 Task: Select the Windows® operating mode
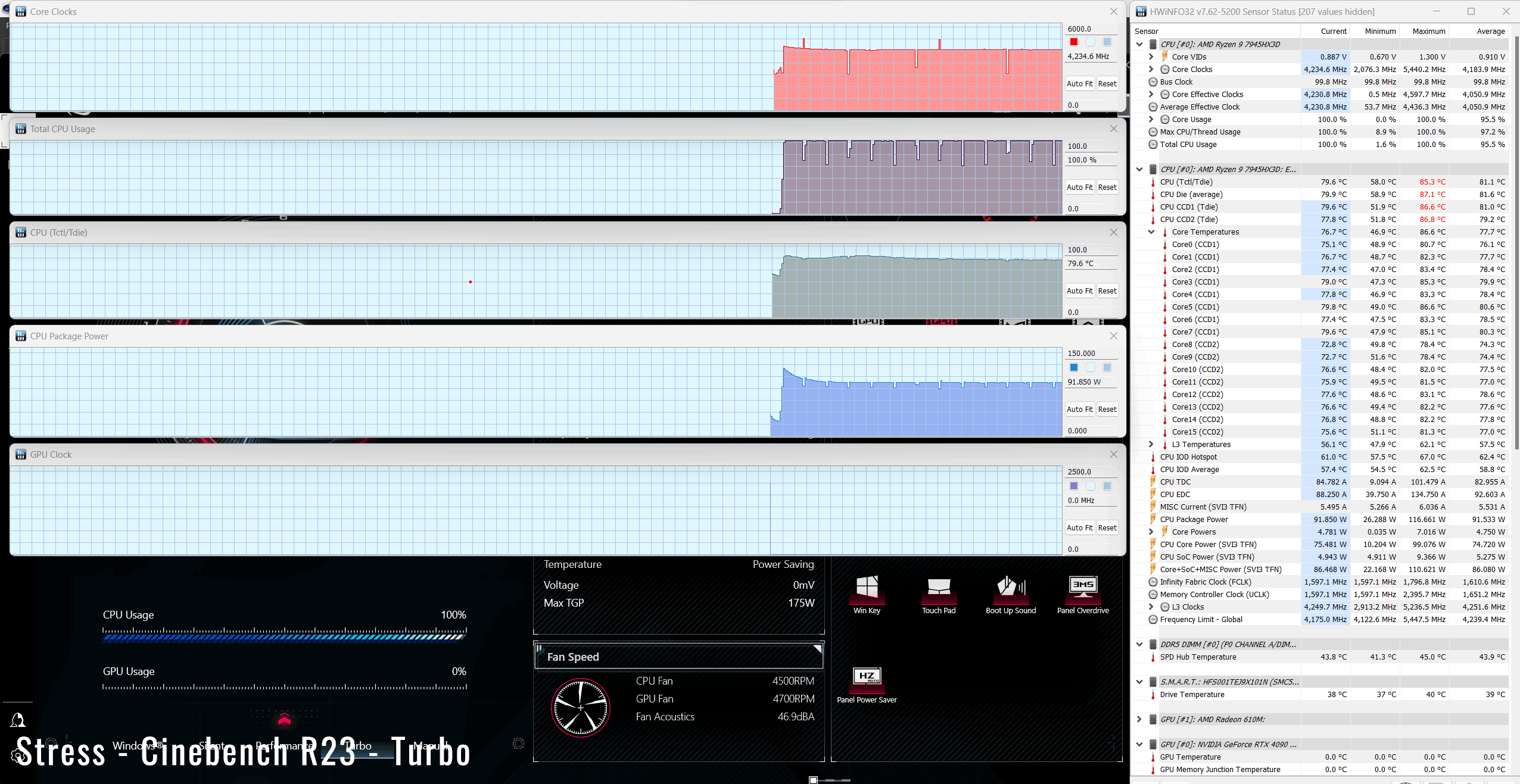pyautogui.click(x=138, y=745)
